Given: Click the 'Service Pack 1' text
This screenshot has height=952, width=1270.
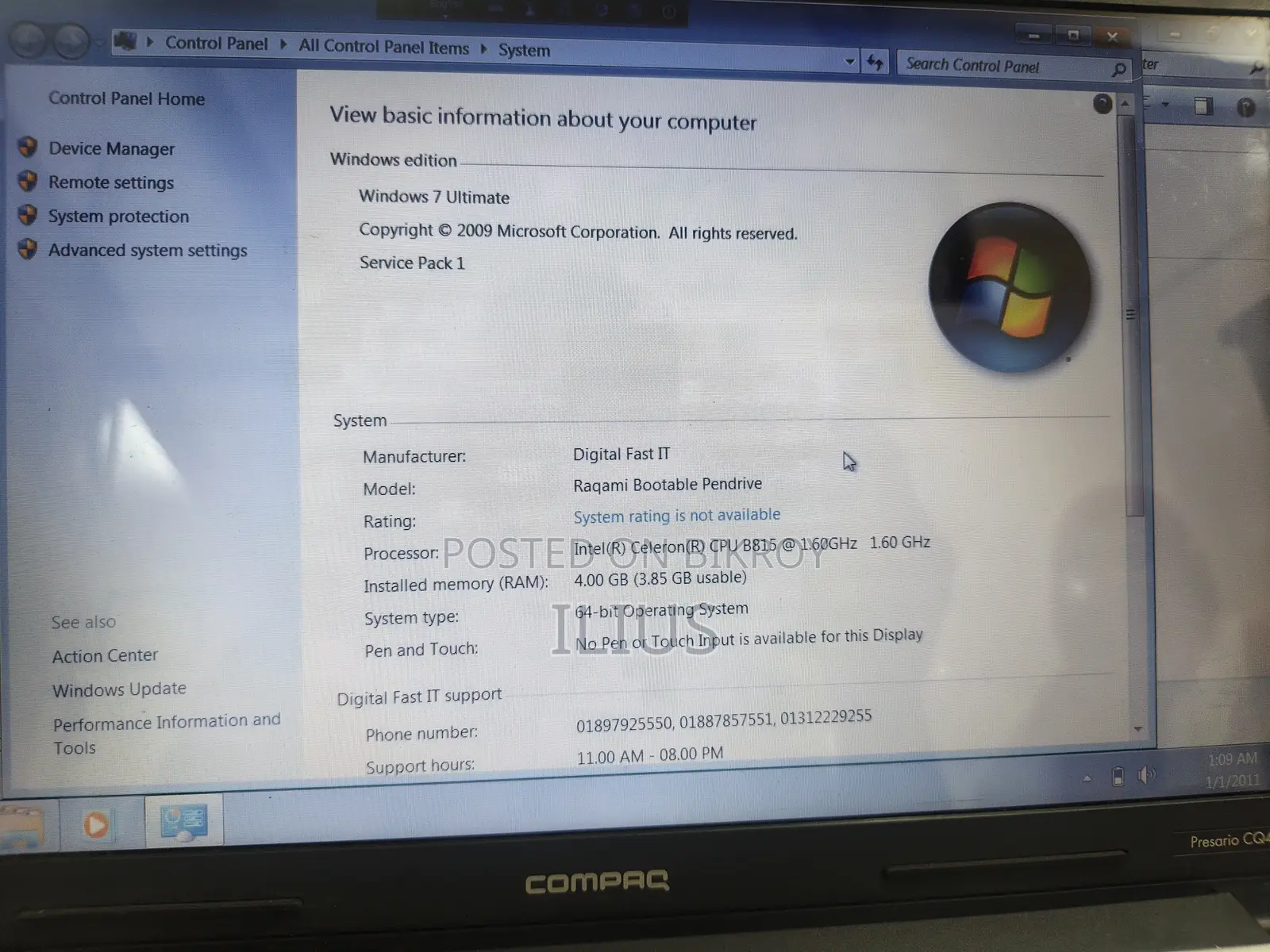Looking at the screenshot, I should [x=412, y=263].
